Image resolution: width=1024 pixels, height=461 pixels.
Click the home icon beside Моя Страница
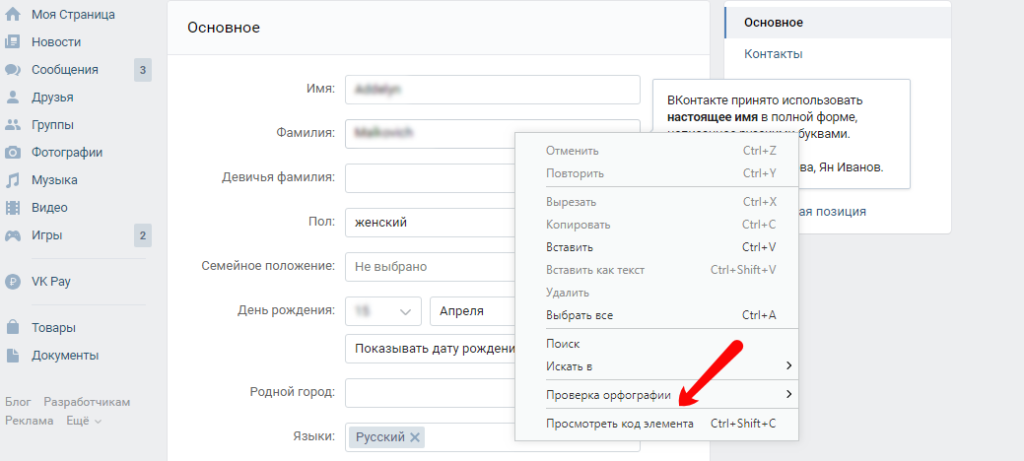(13, 15)
